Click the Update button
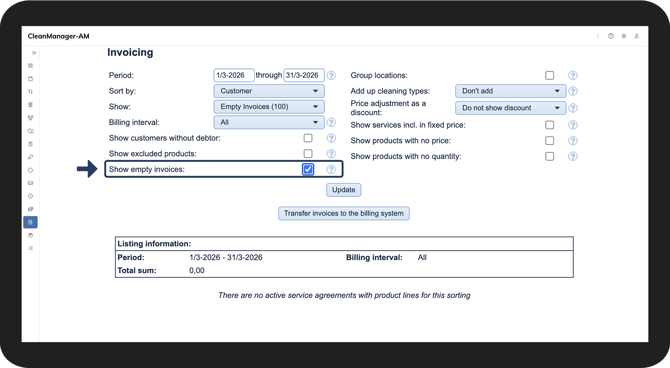The image size is (670, 368). 344,190
